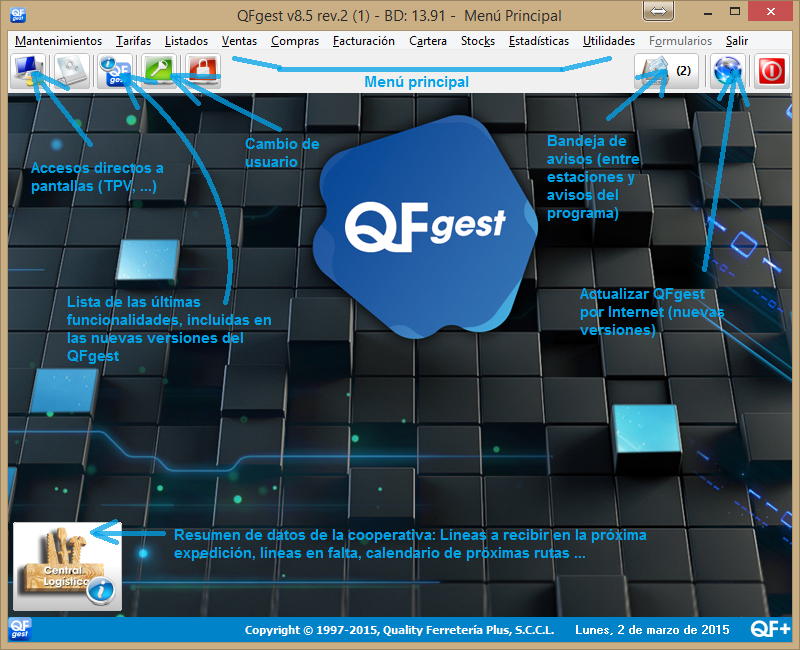Screen dimensions: 800x650
Task: Open the Stocks menu
Action: [x=478, y=41]
